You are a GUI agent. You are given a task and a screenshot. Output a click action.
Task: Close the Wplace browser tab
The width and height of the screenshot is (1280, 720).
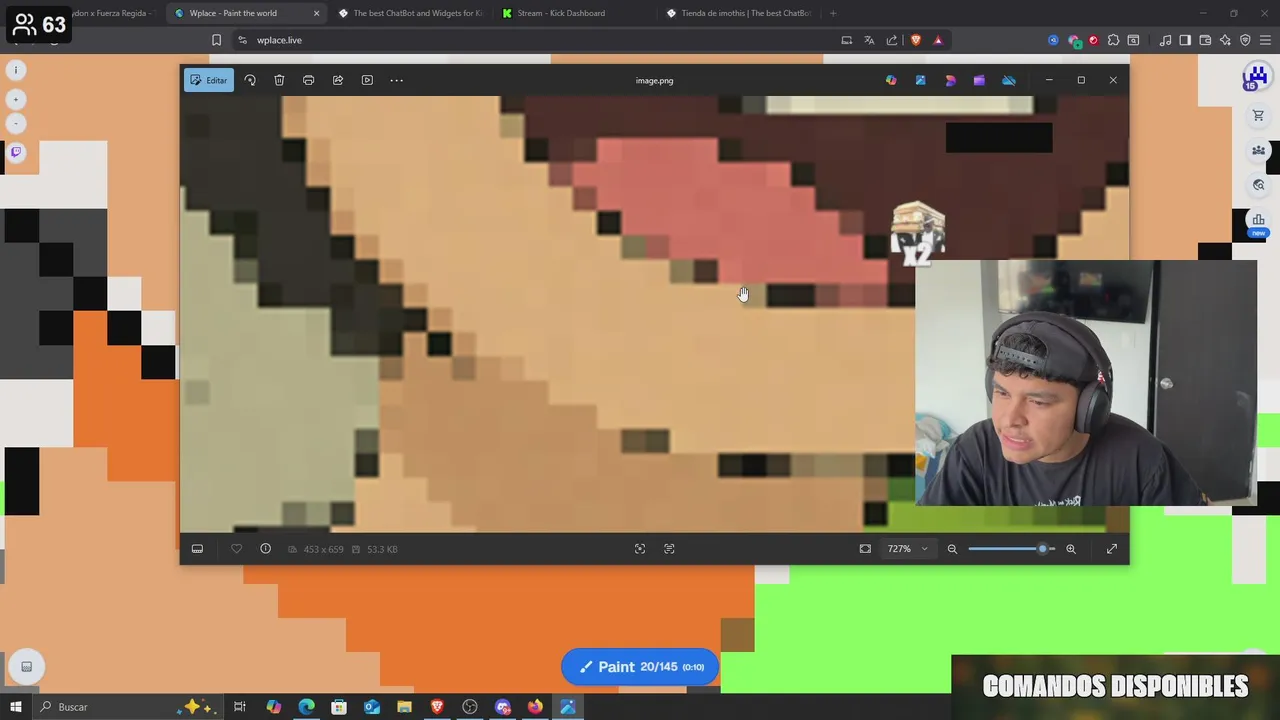pyautogui.click(x=317, y=13)
